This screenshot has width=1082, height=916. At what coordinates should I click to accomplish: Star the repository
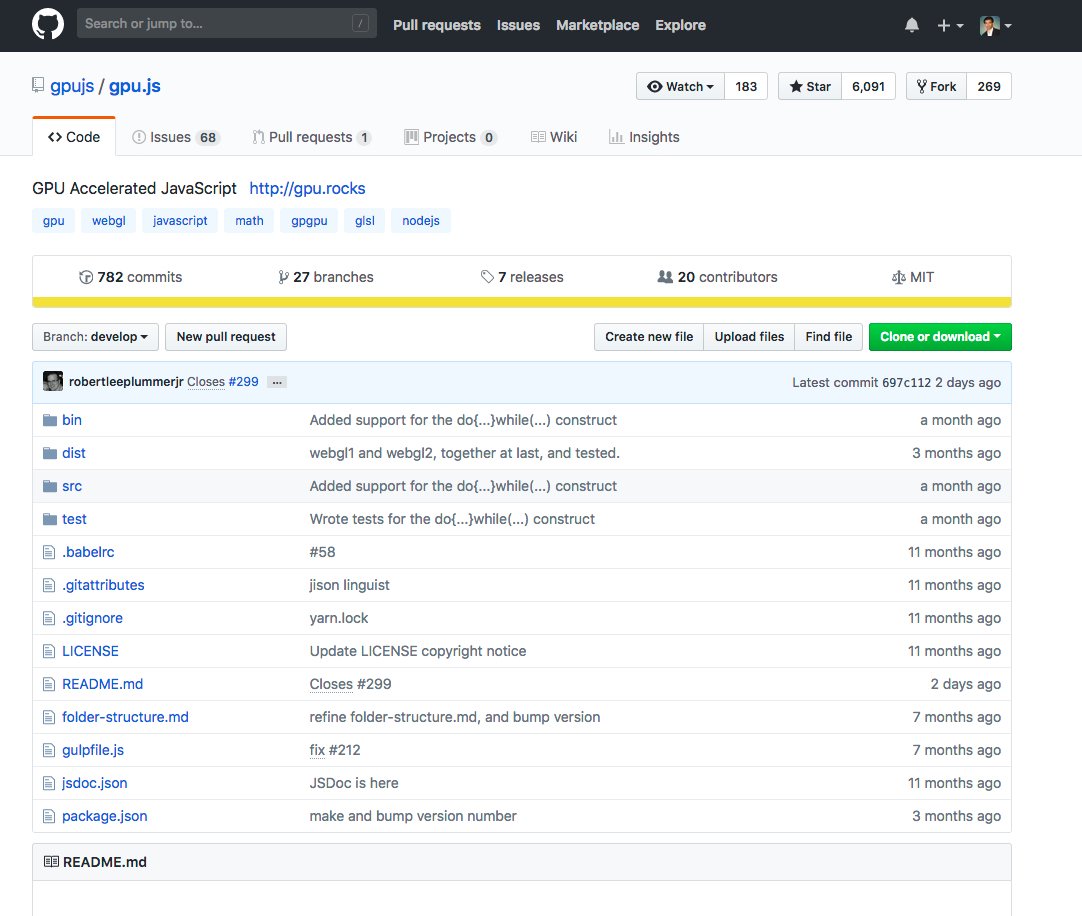[x=810, y=86]
